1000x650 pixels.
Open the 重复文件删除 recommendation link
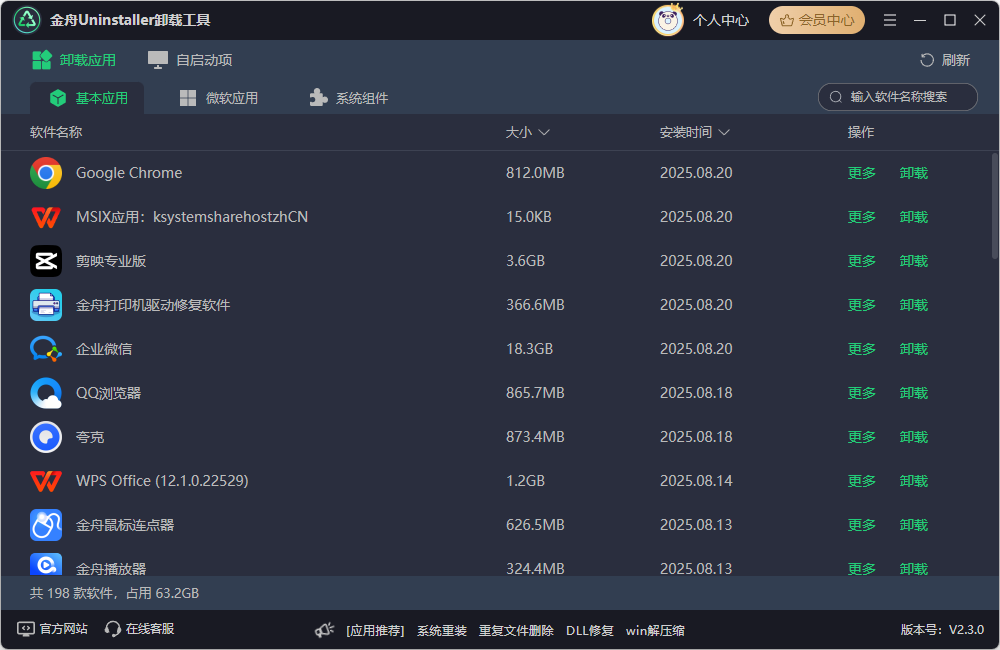click(x=516, y=631)
